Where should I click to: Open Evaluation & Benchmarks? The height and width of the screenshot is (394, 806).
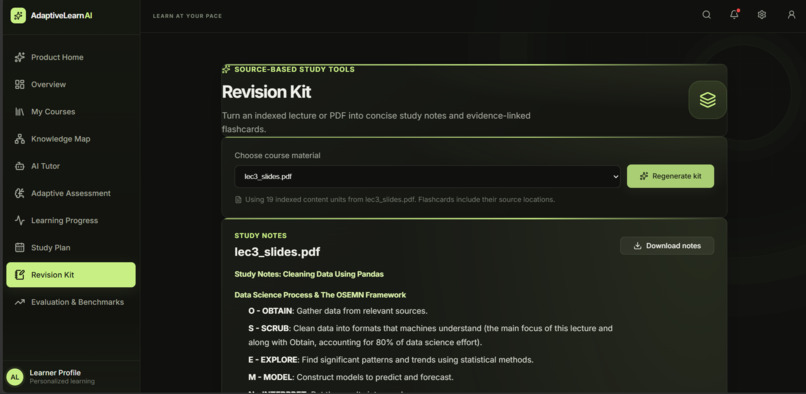71,302
